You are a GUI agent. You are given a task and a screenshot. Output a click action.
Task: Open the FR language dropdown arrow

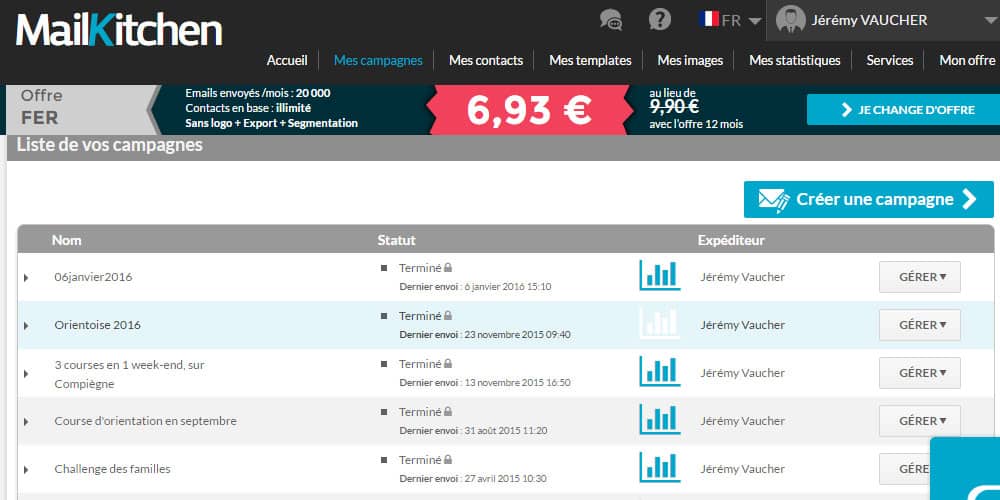[754, 21]
